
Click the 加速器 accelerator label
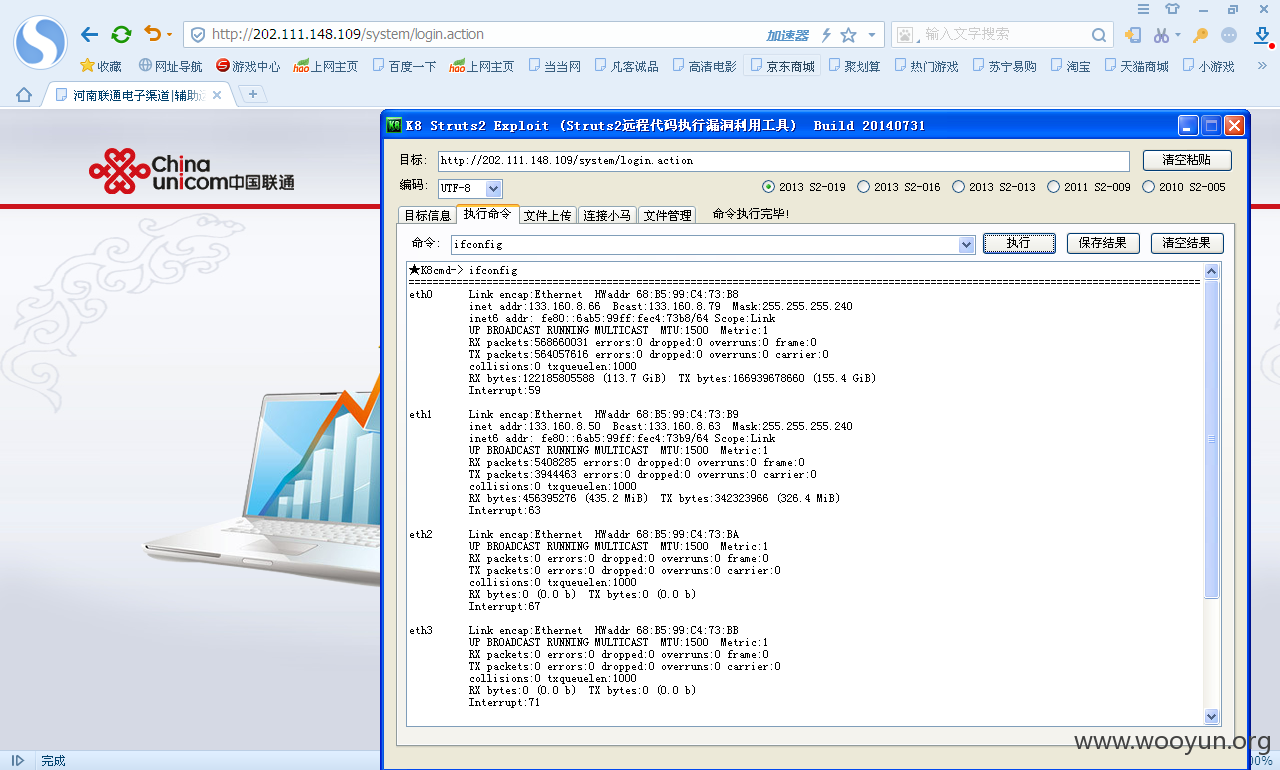pos(788,35)
